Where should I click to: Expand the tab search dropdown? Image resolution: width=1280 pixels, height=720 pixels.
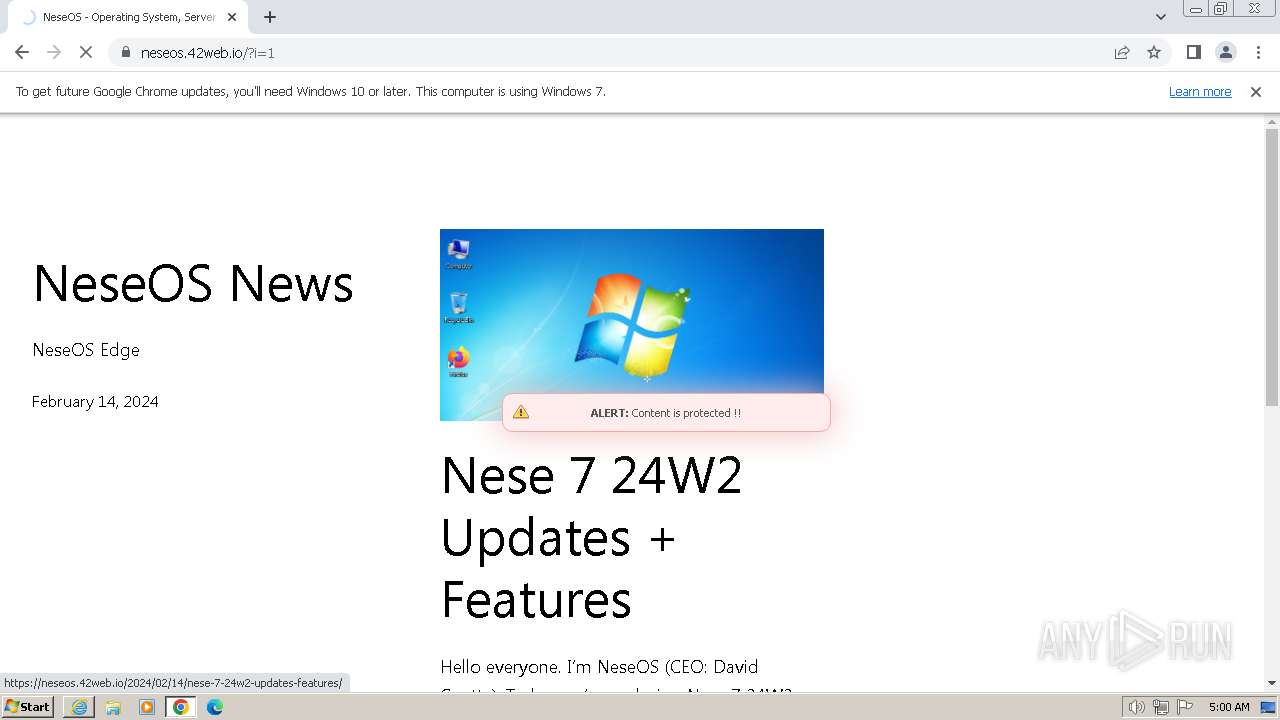tap(1160, 17)
